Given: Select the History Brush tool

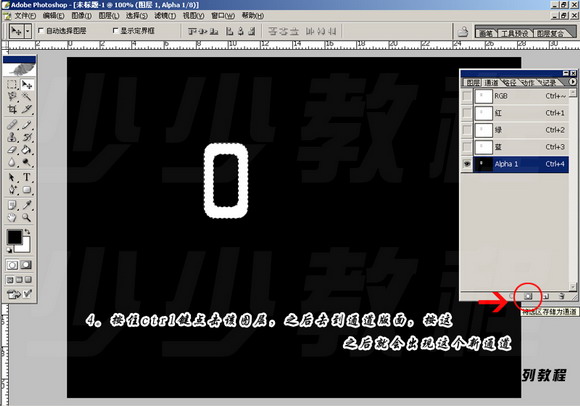Looking at the screenshot, I should click(x=27, y=137).
